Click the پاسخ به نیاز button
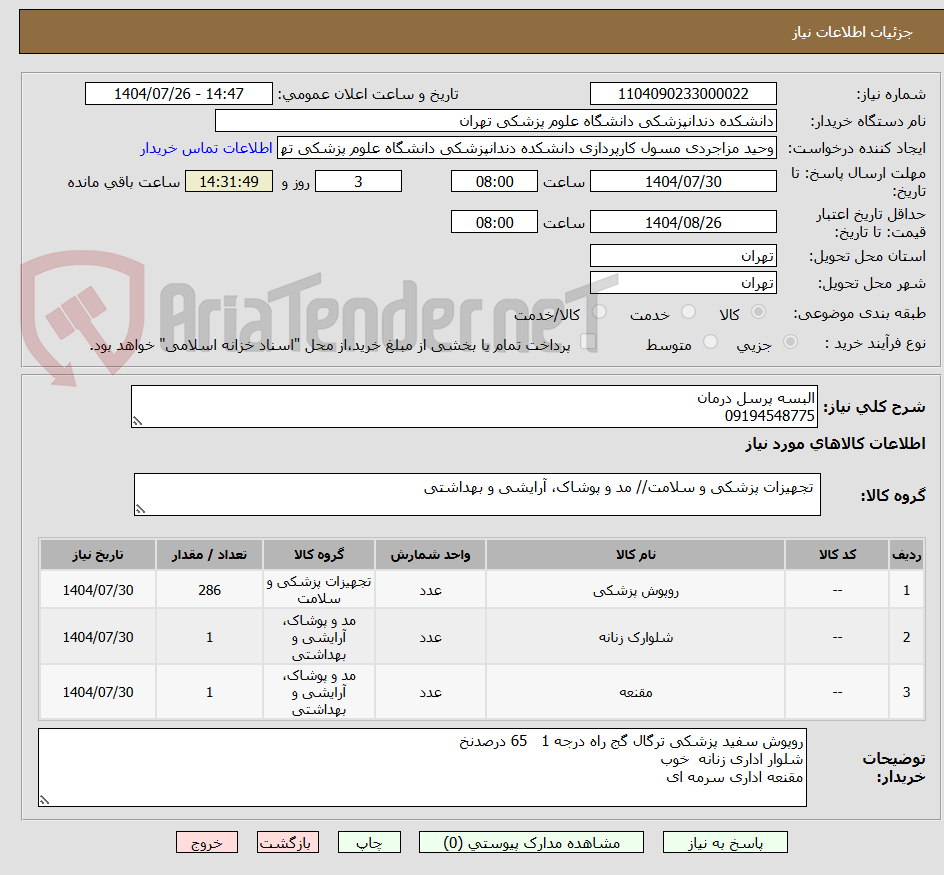Viewport: 944px width, 875px height. pyautogui.click(x=725, y=842)
